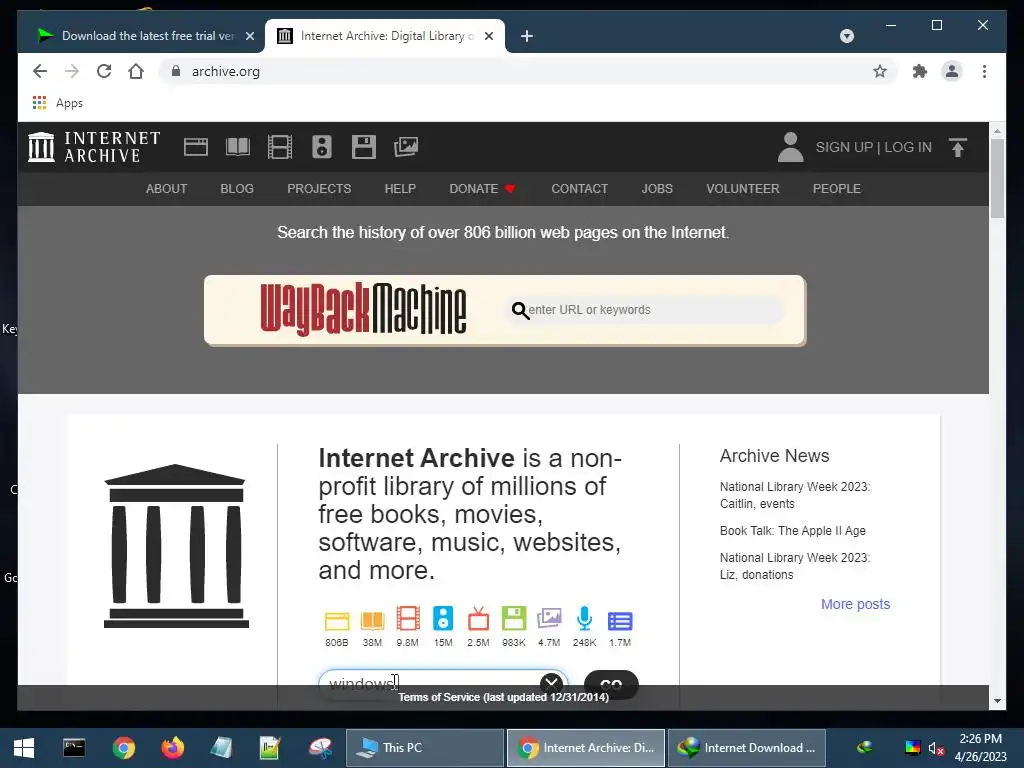Open National Library Week 2023: Caitlin, events post
Viewport: 1024px width, 768px height.
tap(795, 495)
